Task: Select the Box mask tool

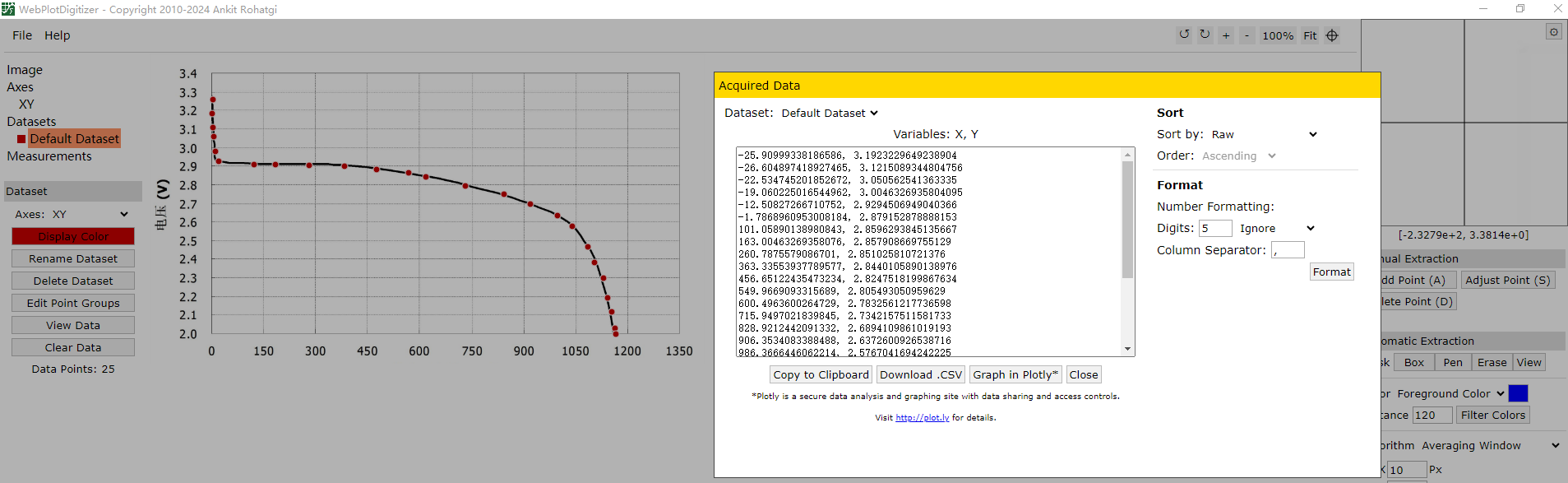Action: coord(1414,362)
